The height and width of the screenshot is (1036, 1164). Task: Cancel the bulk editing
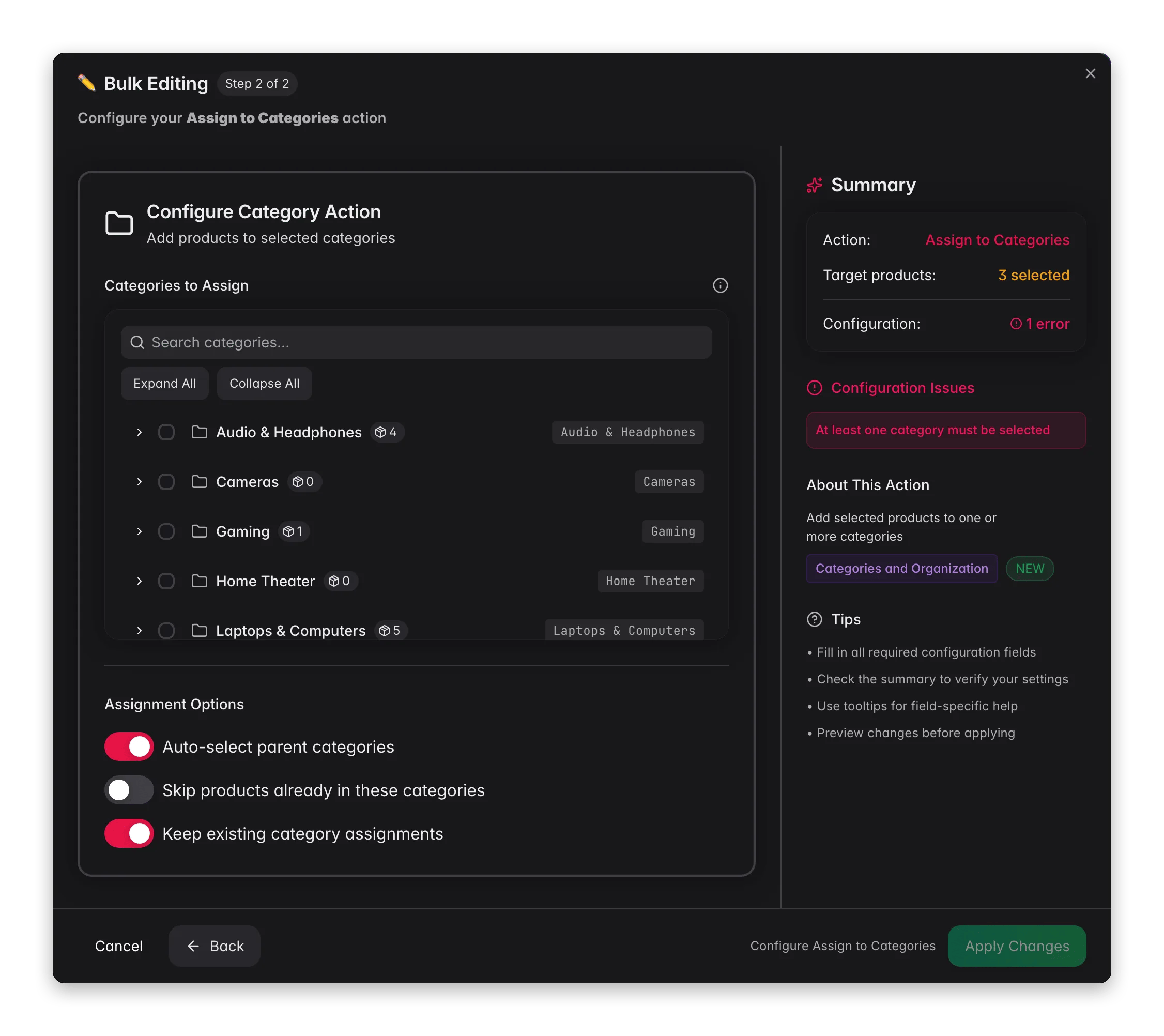click(x=119, y=946)
